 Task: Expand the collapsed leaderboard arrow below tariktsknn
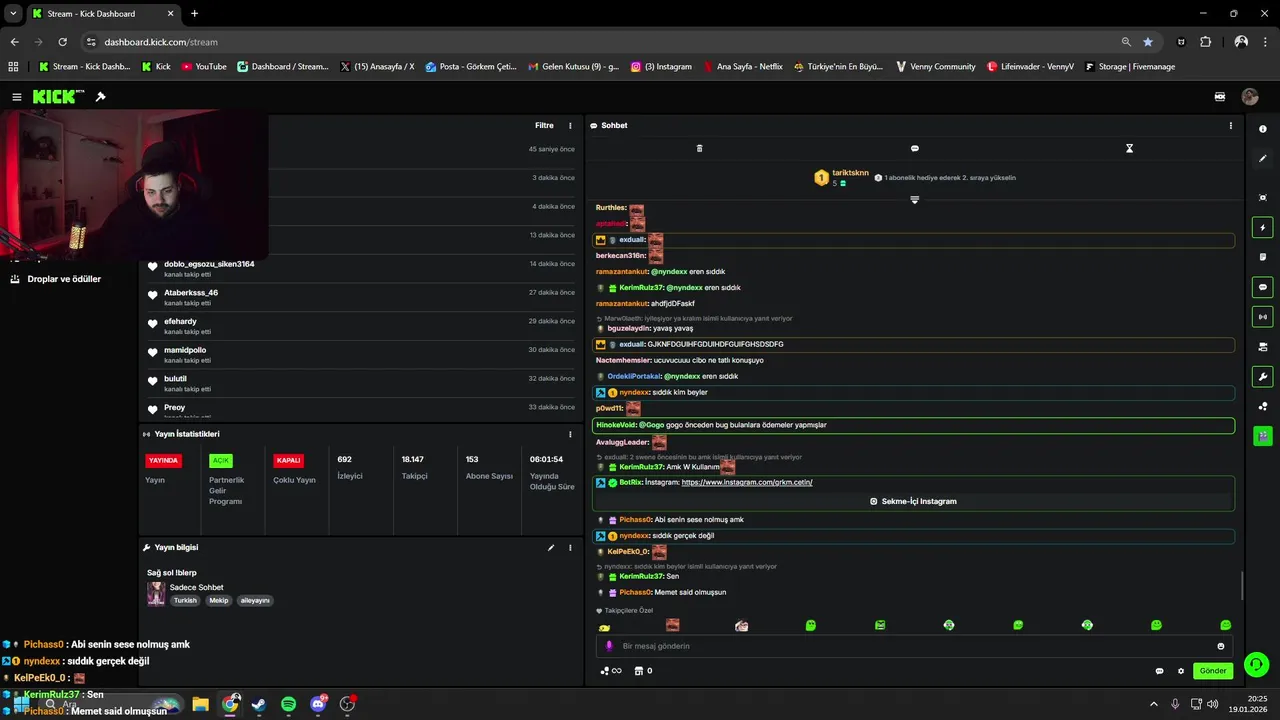[914, 200]
